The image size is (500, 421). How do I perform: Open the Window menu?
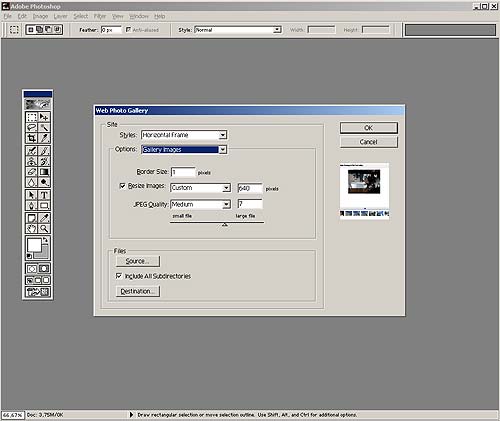click(139, 16)
